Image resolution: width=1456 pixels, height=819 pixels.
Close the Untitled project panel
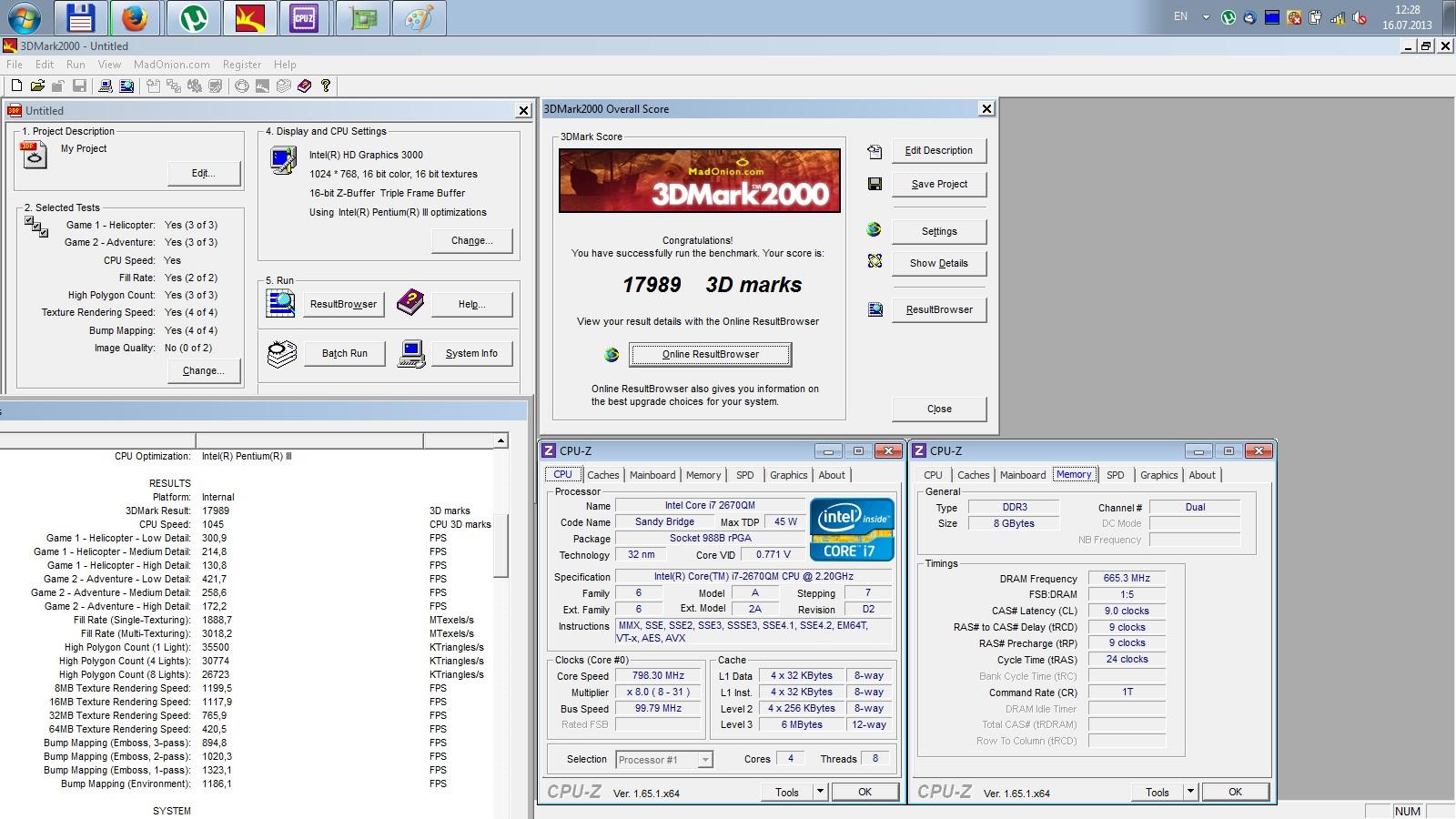(x=523, y=110)
